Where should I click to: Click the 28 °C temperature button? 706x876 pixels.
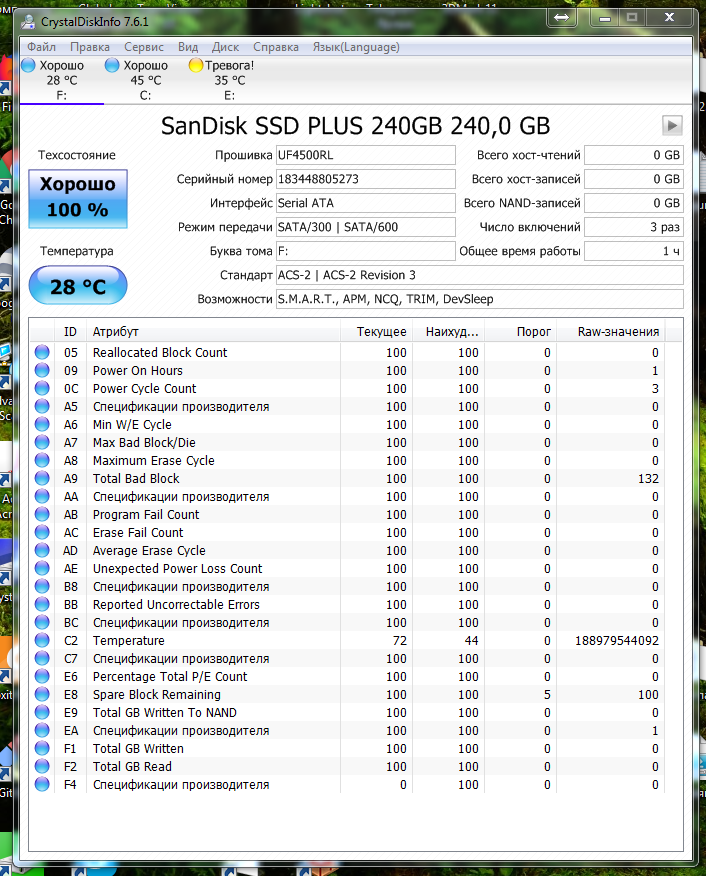click(78, 285)
